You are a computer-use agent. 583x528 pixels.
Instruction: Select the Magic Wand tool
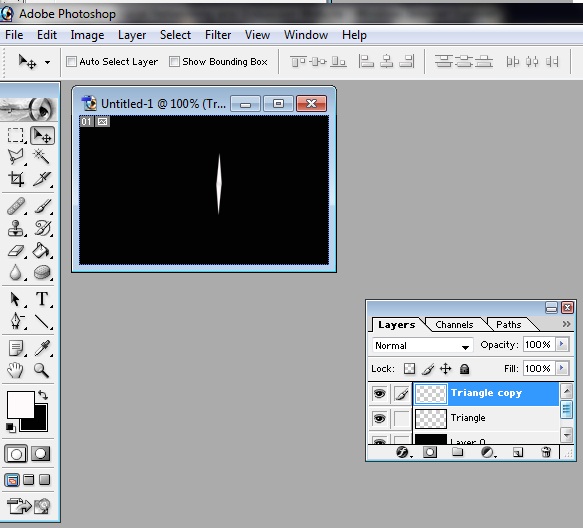point(41,157)
